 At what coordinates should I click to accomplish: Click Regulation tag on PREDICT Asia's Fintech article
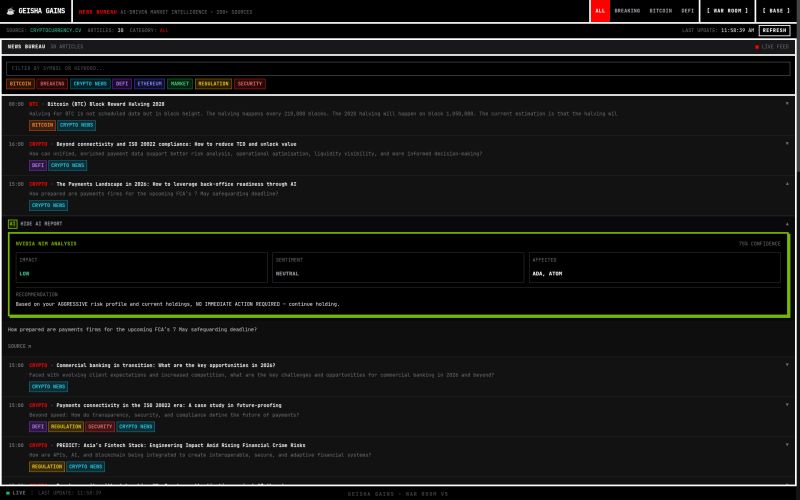[47, 467]
